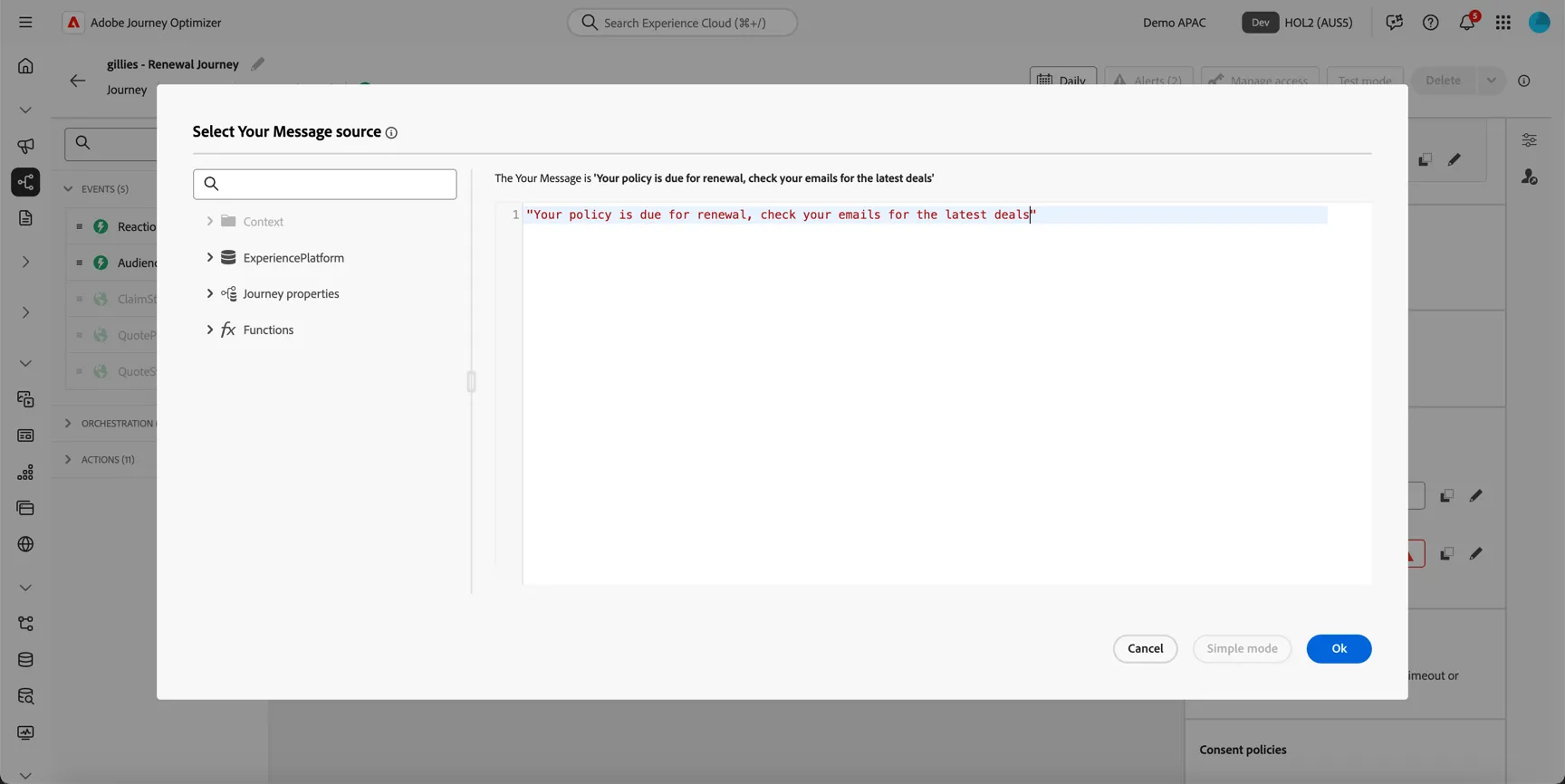Open the Help question mark icon
The width and height of the screenshot is (1565, 784).
[x=1430, y=23]
